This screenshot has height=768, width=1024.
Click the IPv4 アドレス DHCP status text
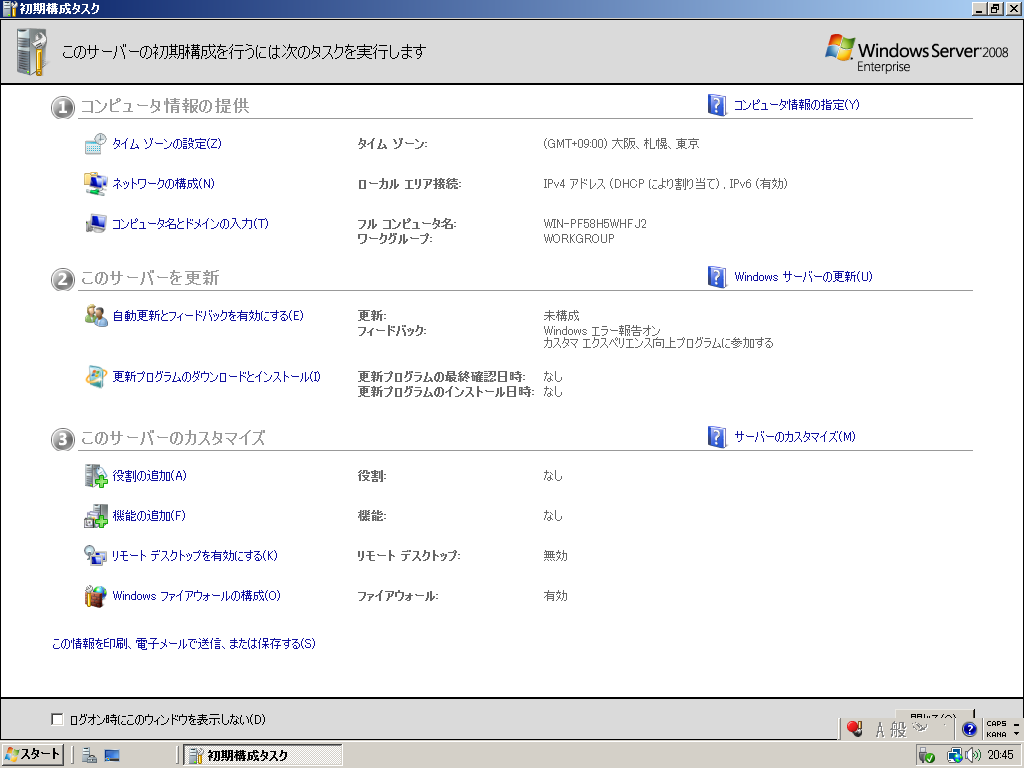(x=665, y=184)
